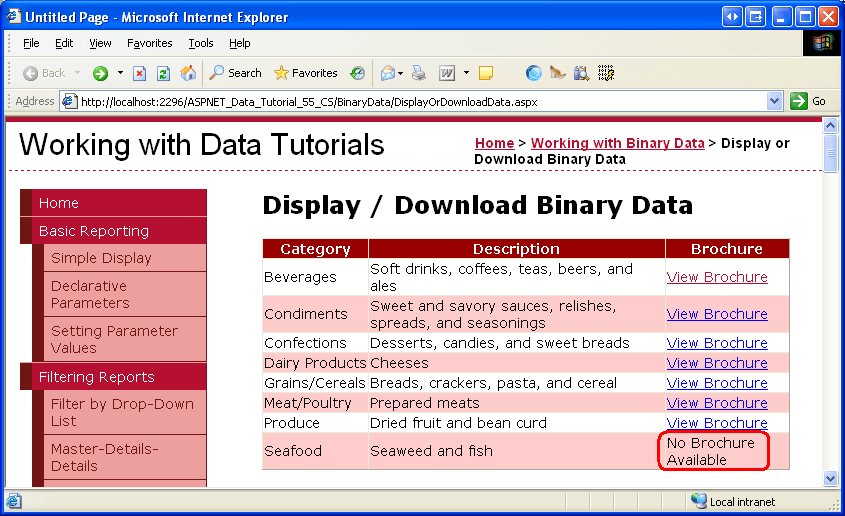
Task: Open the Favorites star button
Action: [306, 73]
